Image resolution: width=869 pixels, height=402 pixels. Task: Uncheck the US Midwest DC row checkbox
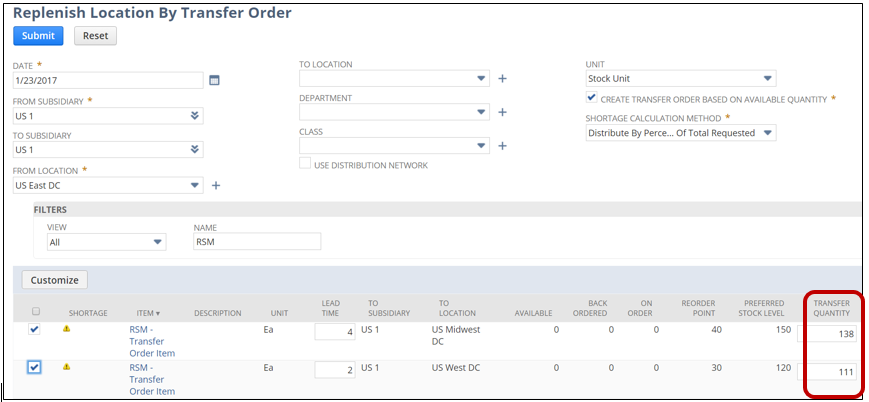[34, 329]
